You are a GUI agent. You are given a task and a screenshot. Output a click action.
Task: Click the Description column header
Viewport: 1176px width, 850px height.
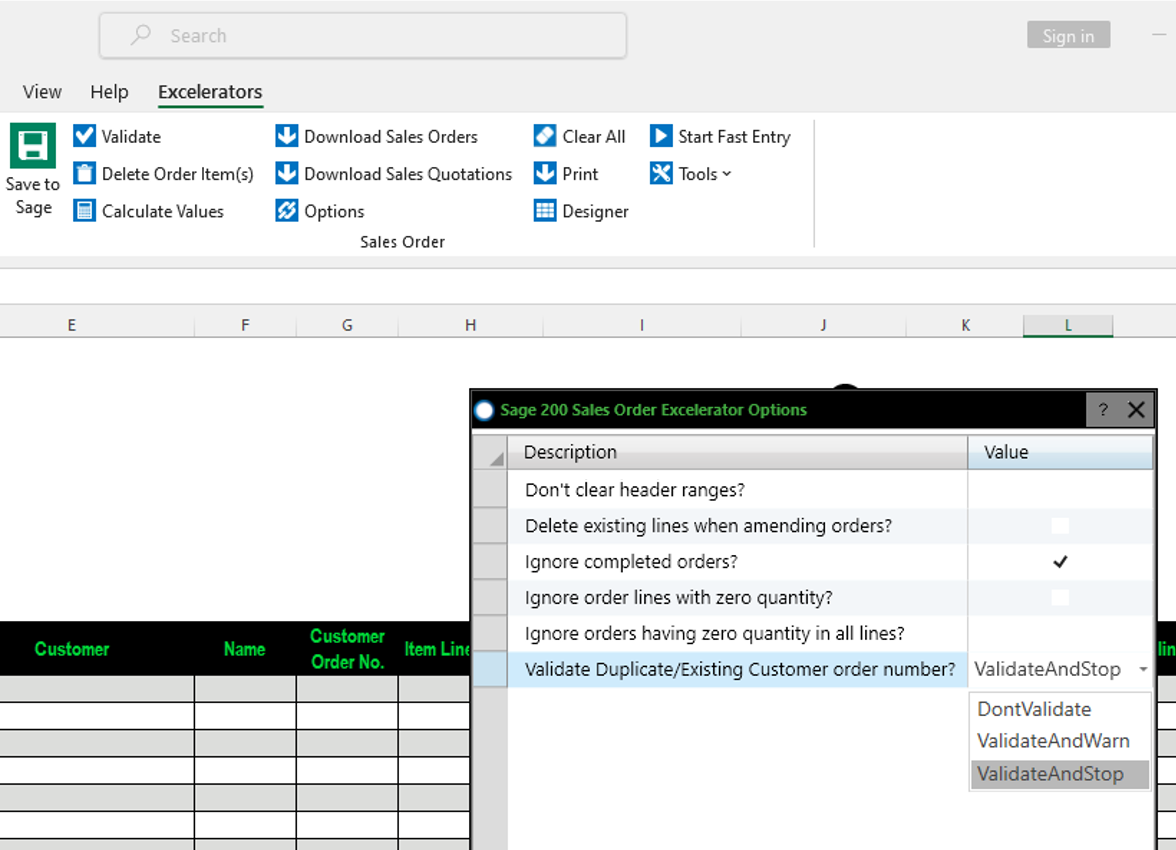click(737, 452)
